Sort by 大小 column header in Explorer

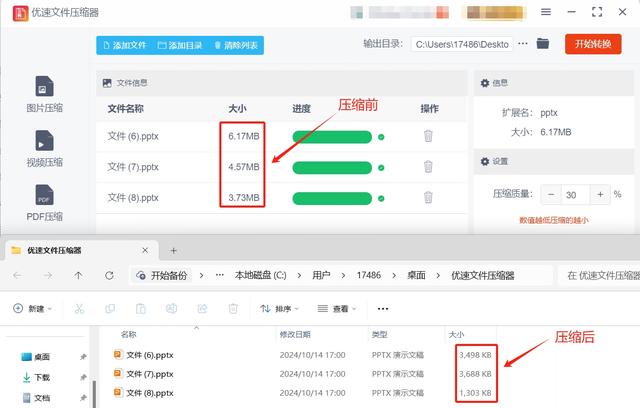click(456, 335)
